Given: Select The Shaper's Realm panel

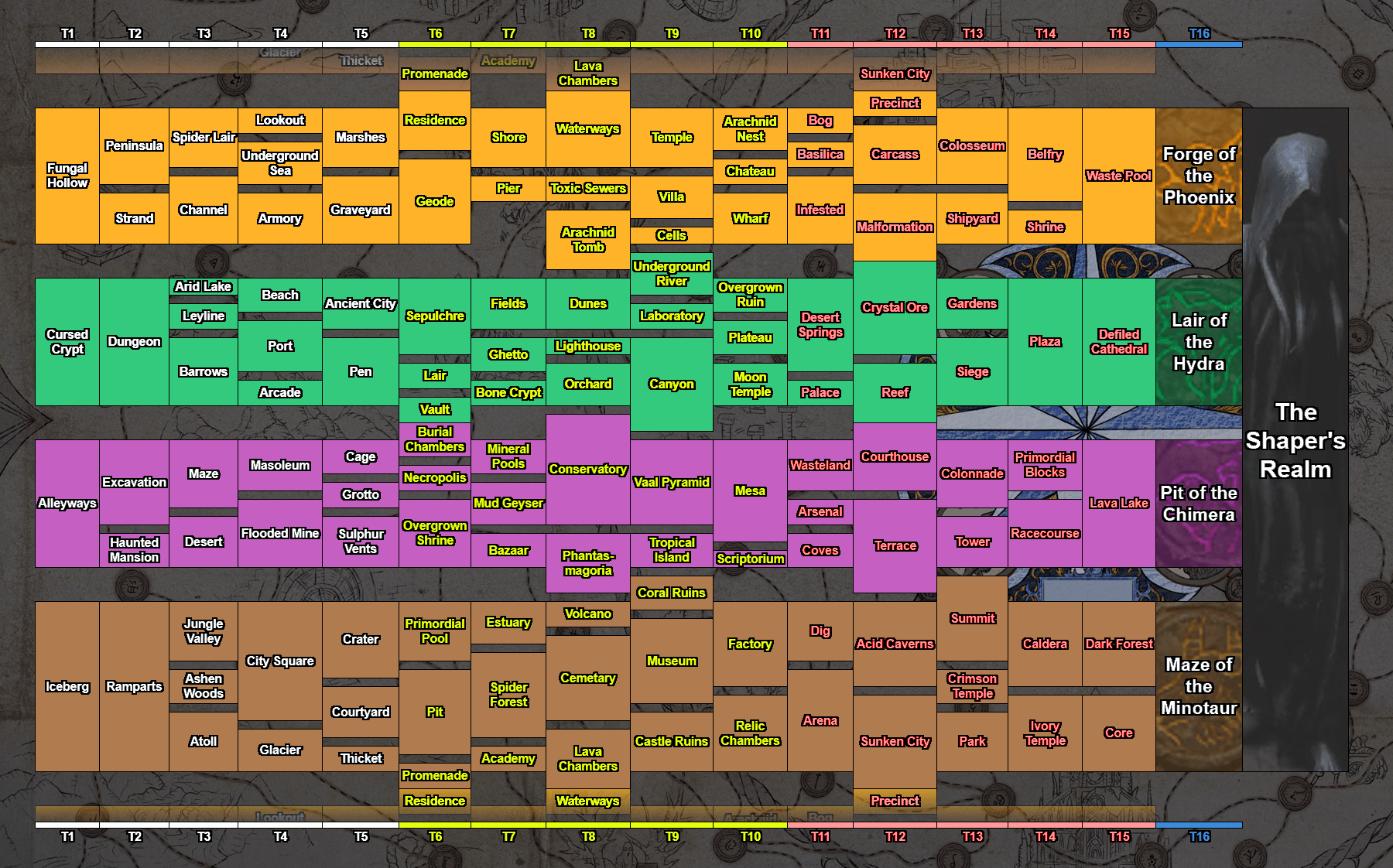Looking at the screenshot, I should [1295, 439].
